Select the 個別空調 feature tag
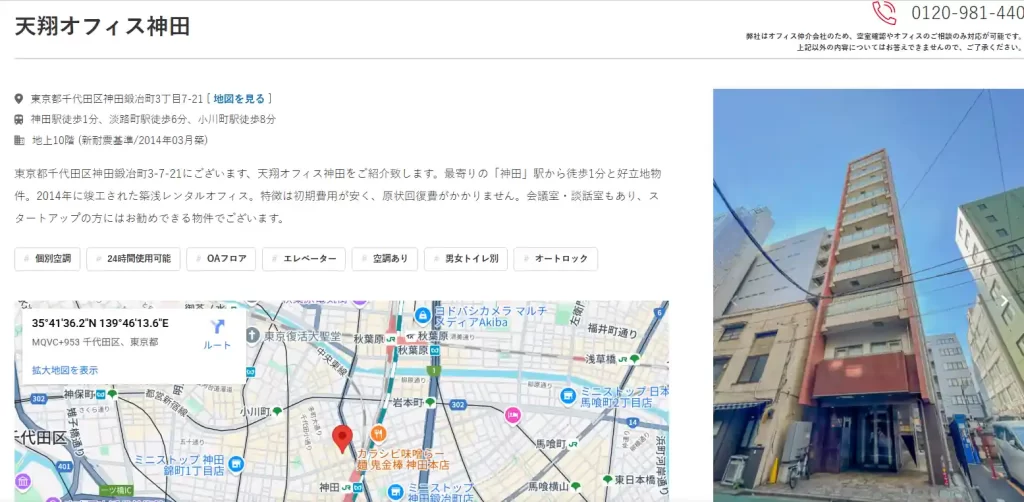Viewport: 1024px width, 502px height. coord(47,259)
